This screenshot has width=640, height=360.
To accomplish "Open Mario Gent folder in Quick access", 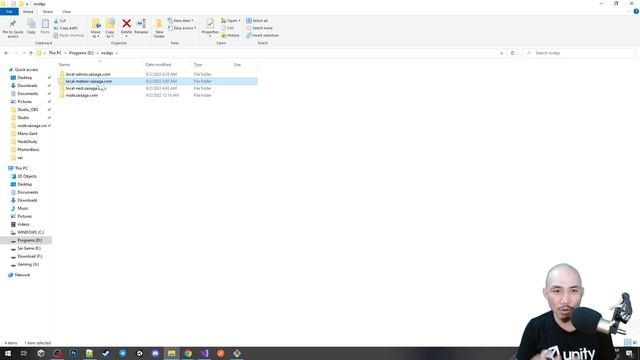I will point(27,133).
